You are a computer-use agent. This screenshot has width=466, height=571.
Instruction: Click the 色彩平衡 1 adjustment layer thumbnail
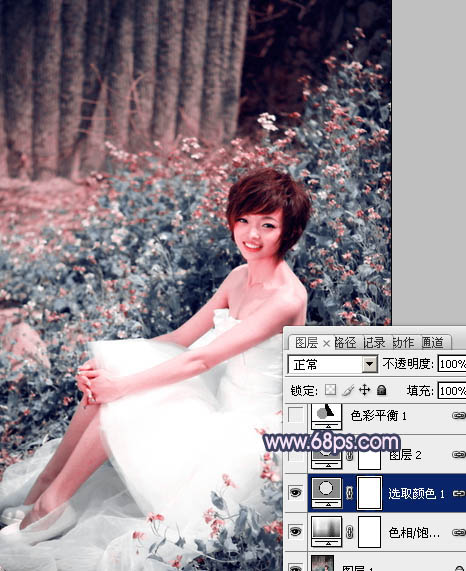(x=327, y=416)
